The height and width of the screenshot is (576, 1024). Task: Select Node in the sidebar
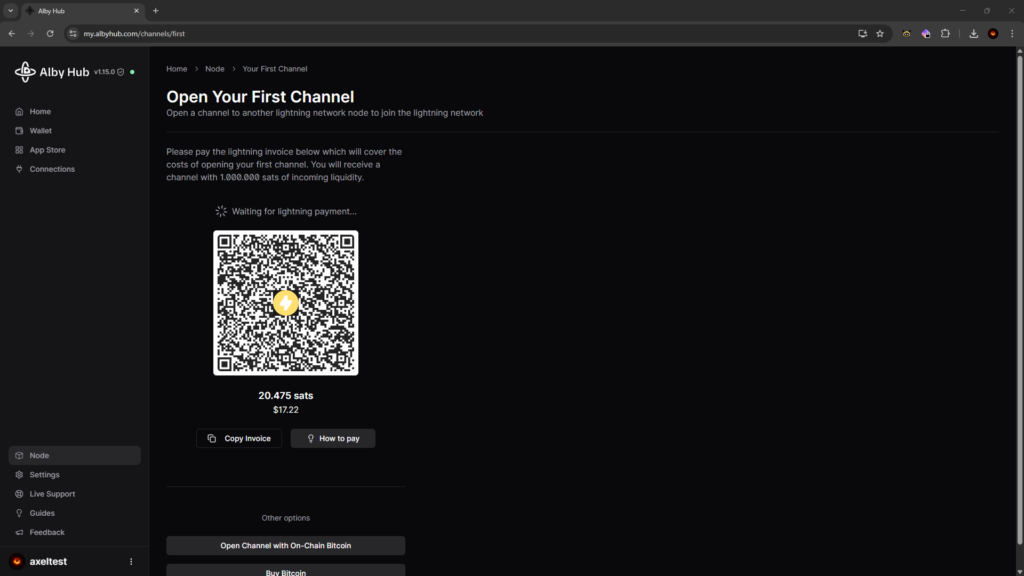point(39,456)
